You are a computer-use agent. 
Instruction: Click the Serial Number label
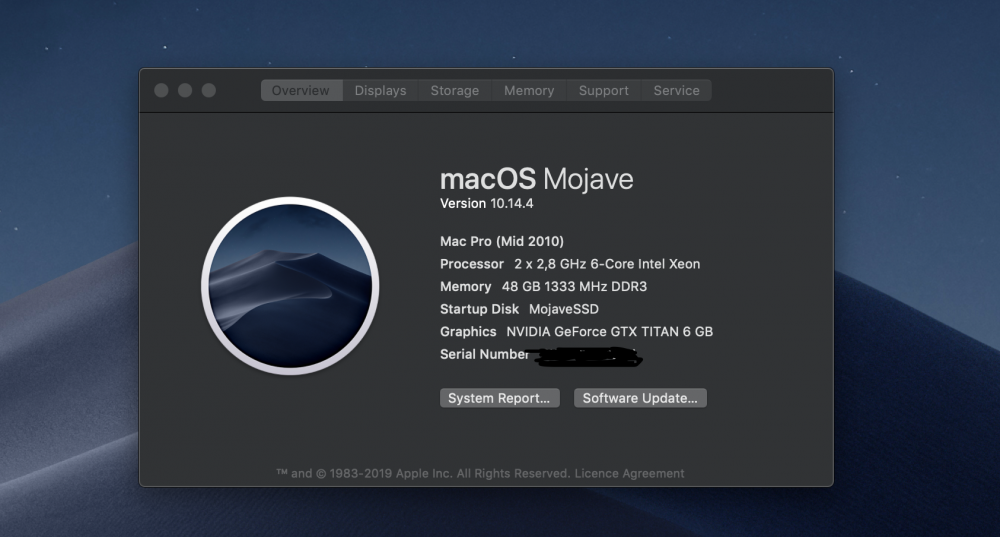coord(484,355)
